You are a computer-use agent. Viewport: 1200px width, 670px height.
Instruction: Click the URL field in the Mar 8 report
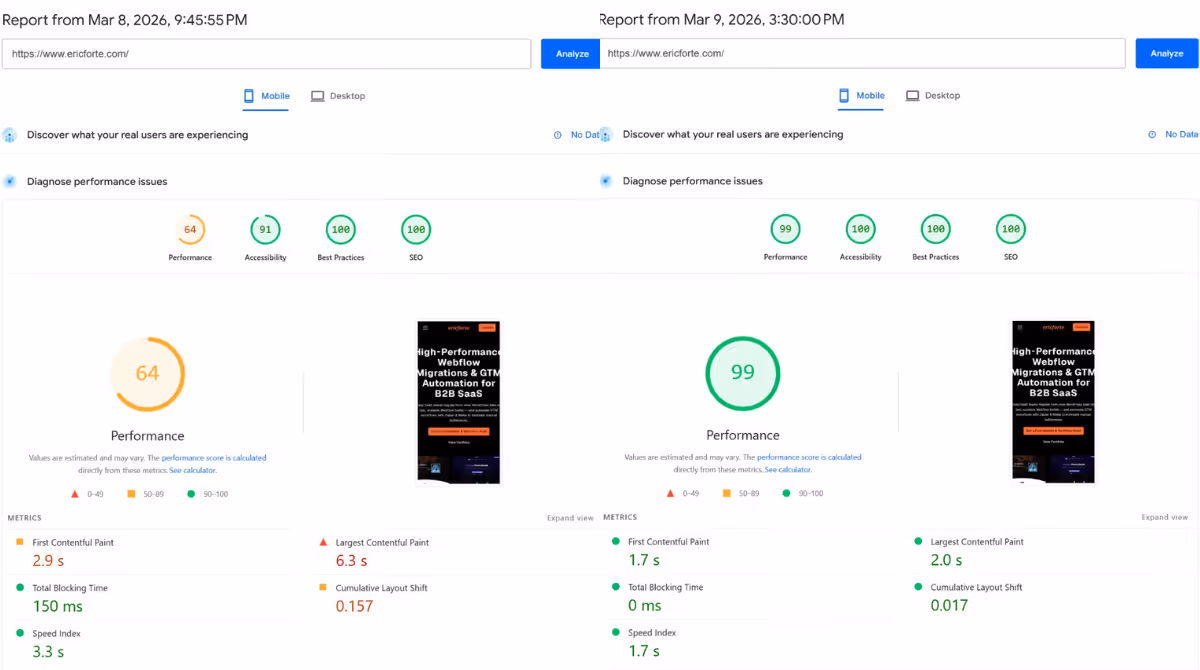tap(266, 54)
